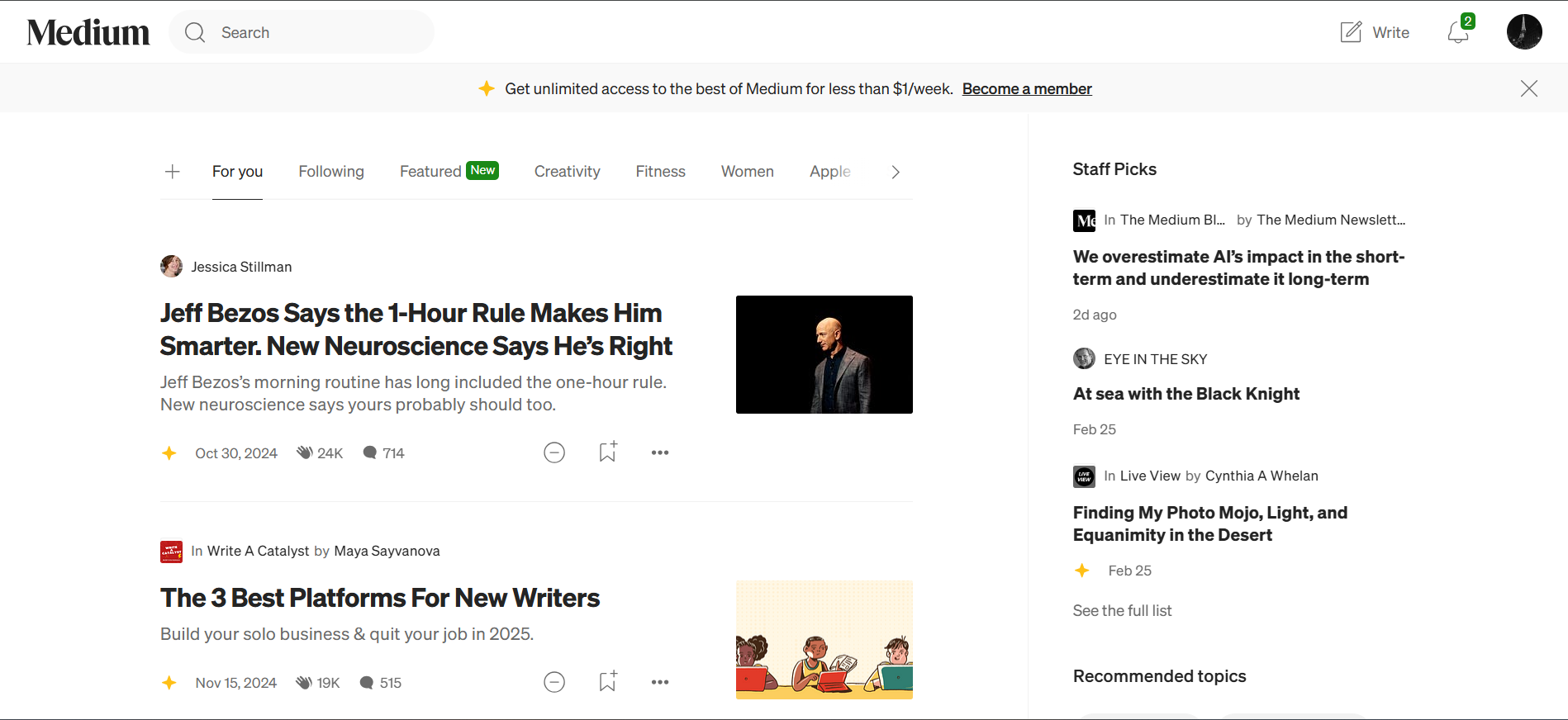This screenshot has width=1568, height=720.
Task: Show more topics with right chevron
Action: (896, 172)
